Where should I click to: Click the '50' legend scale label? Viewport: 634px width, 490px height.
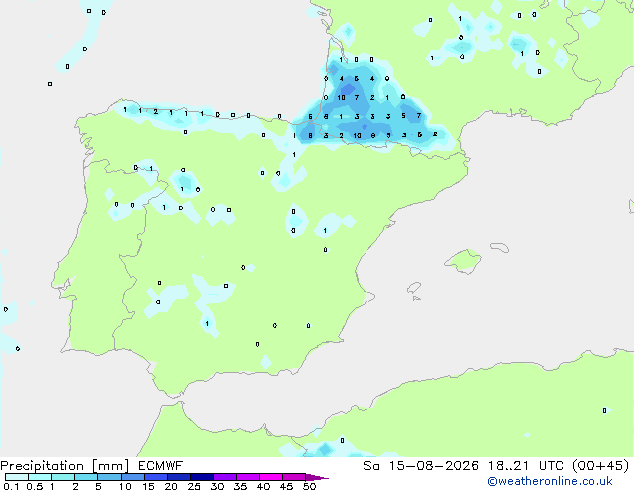coord(309,486)
